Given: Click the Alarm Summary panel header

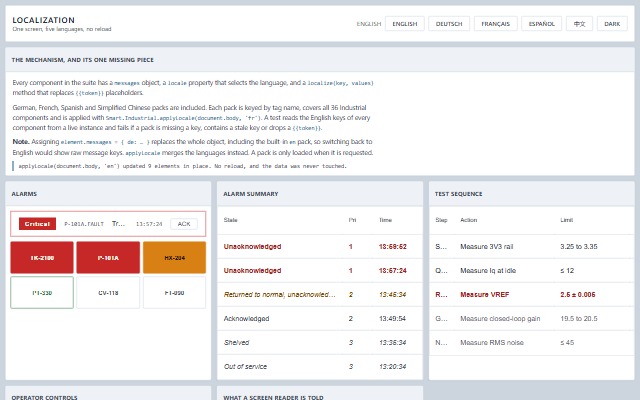Looking at the screenshot, I should pos(320,194).
